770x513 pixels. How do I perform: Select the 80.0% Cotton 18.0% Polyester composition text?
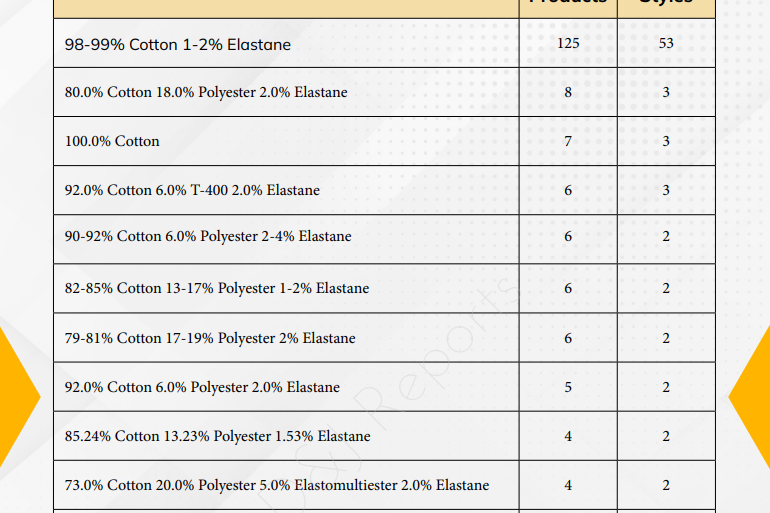206,92
